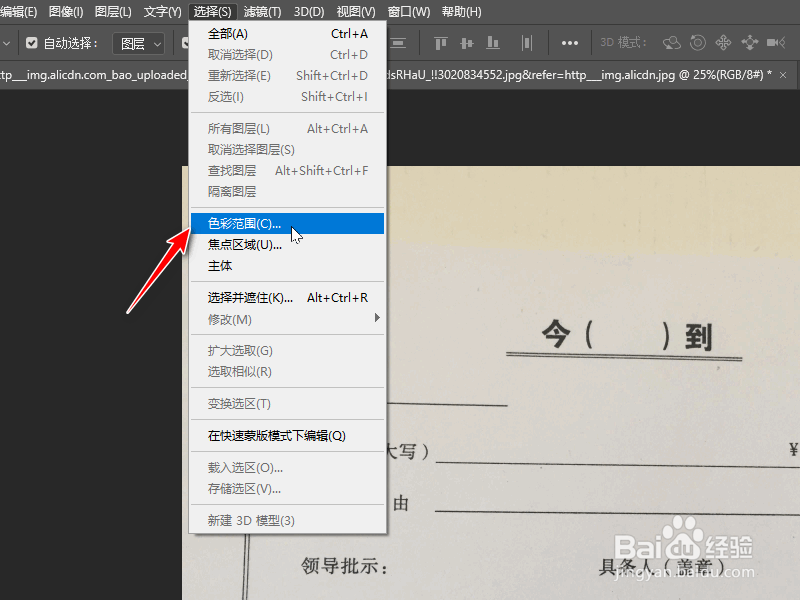Screen dimensions: 800x600
Task: Choose 新建 3D 模型(3) entry
Action: pos(288,521)
